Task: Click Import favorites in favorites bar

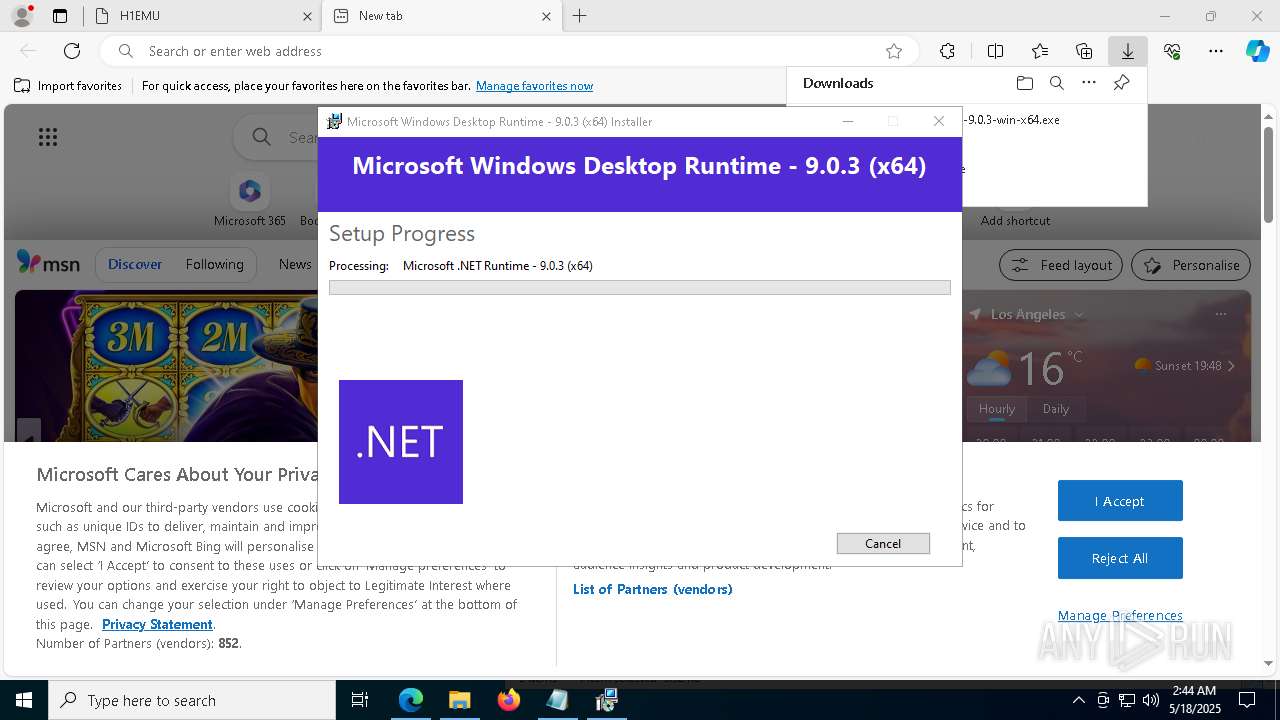Action: [x=68, y=86]
